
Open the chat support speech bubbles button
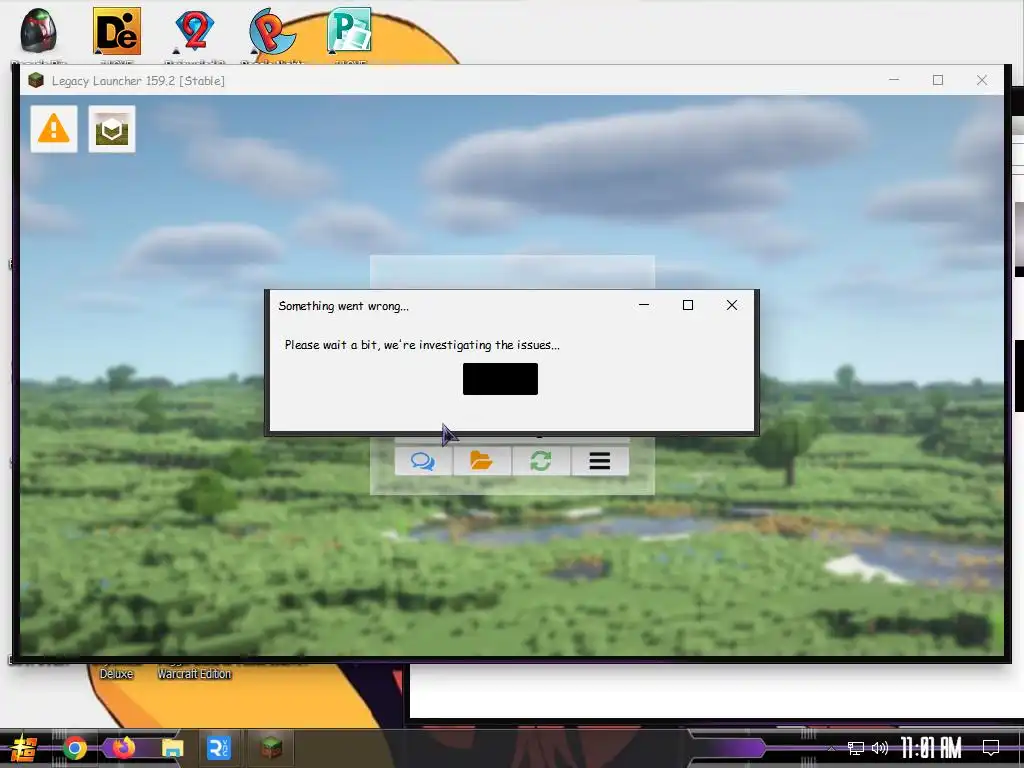(x=423, y=461)
